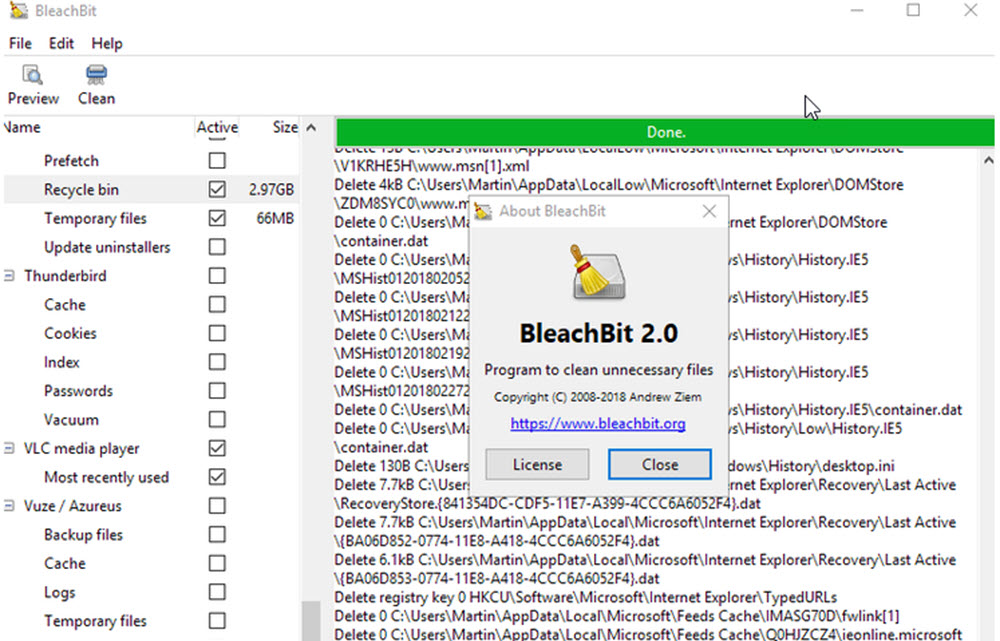The width and height of the screenshot is (1000, 641).
Task: Open the Edit menu
Action: point(61,43)
